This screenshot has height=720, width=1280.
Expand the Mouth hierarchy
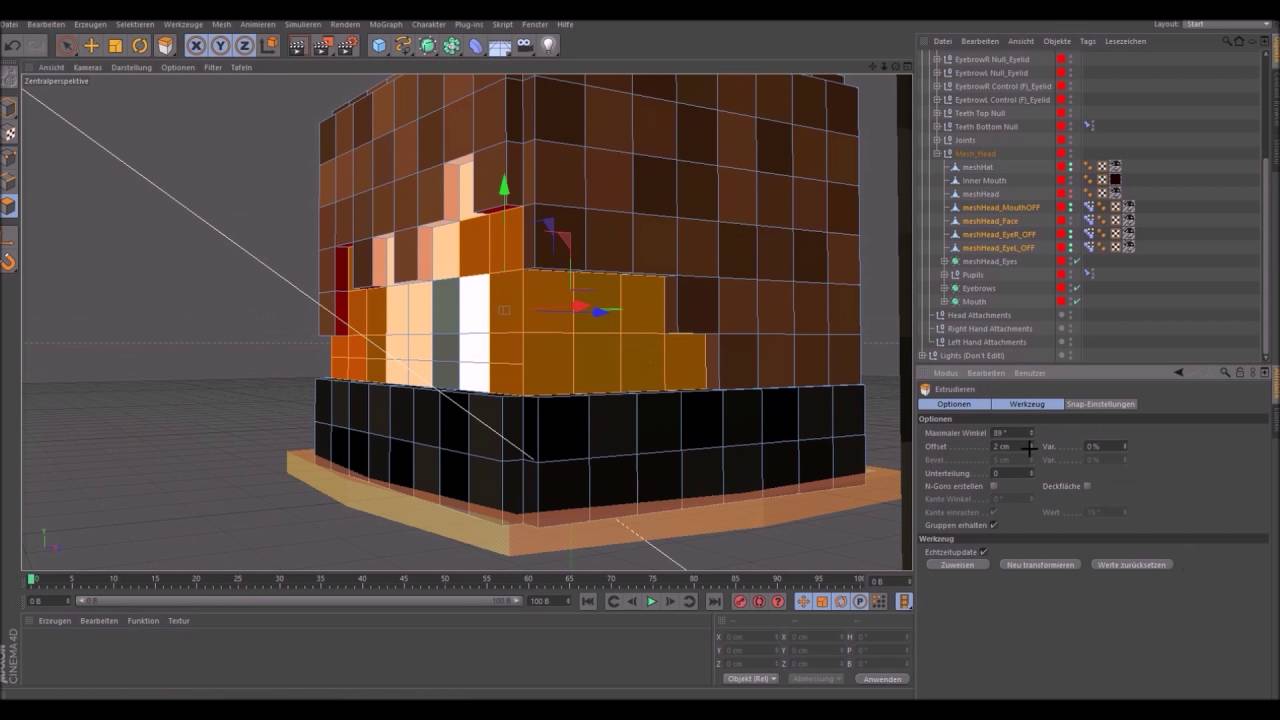coord(944,301)
